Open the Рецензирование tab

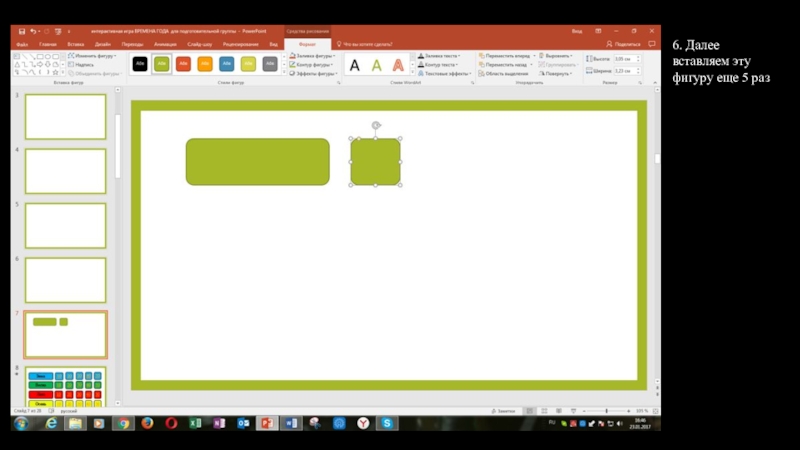[240, 44]
